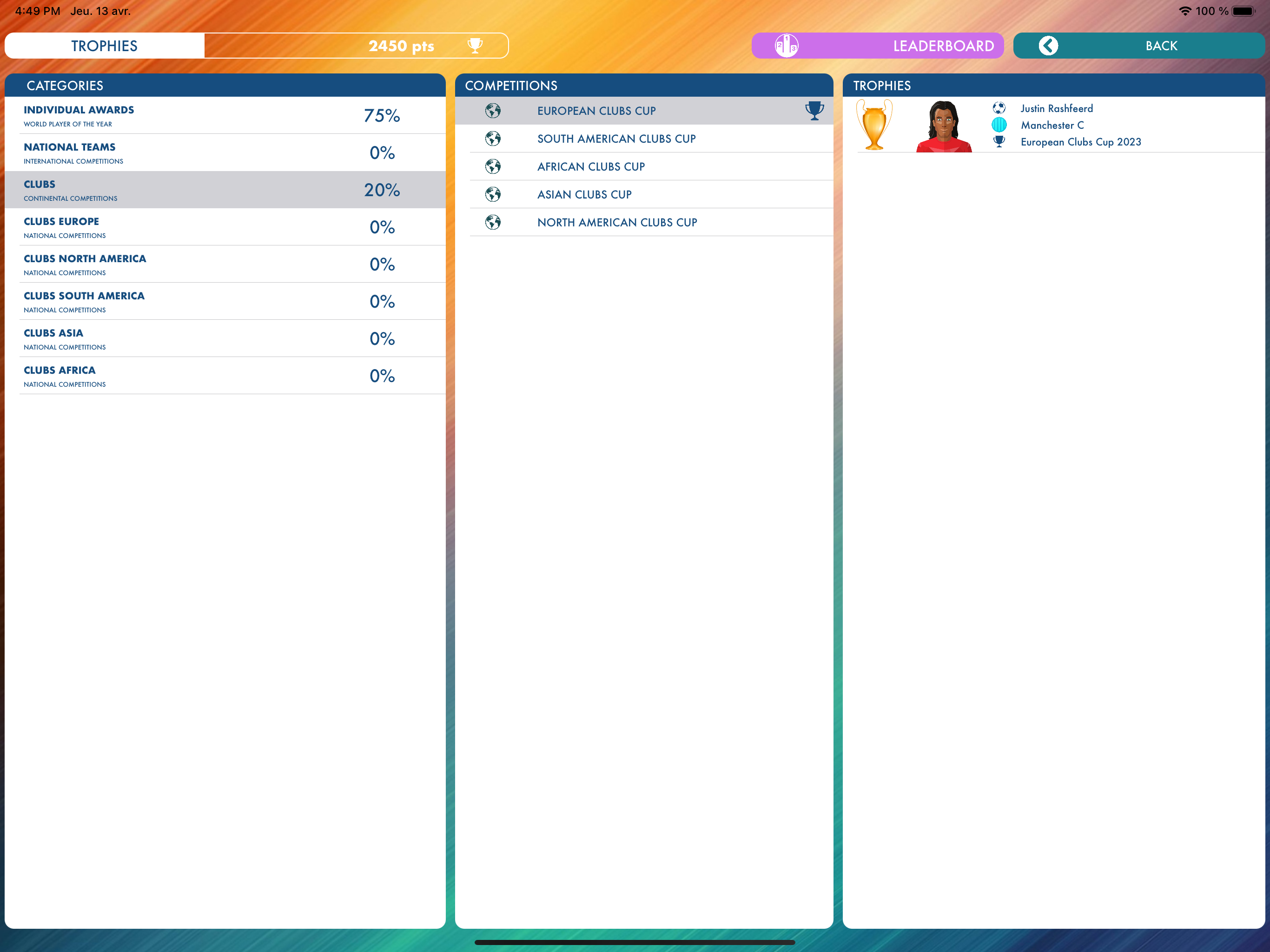Click the trophy icon on European Clubs Cup row
This screenshot has width=1270, height=952.
pyautogui.click(x=814, y=110)
